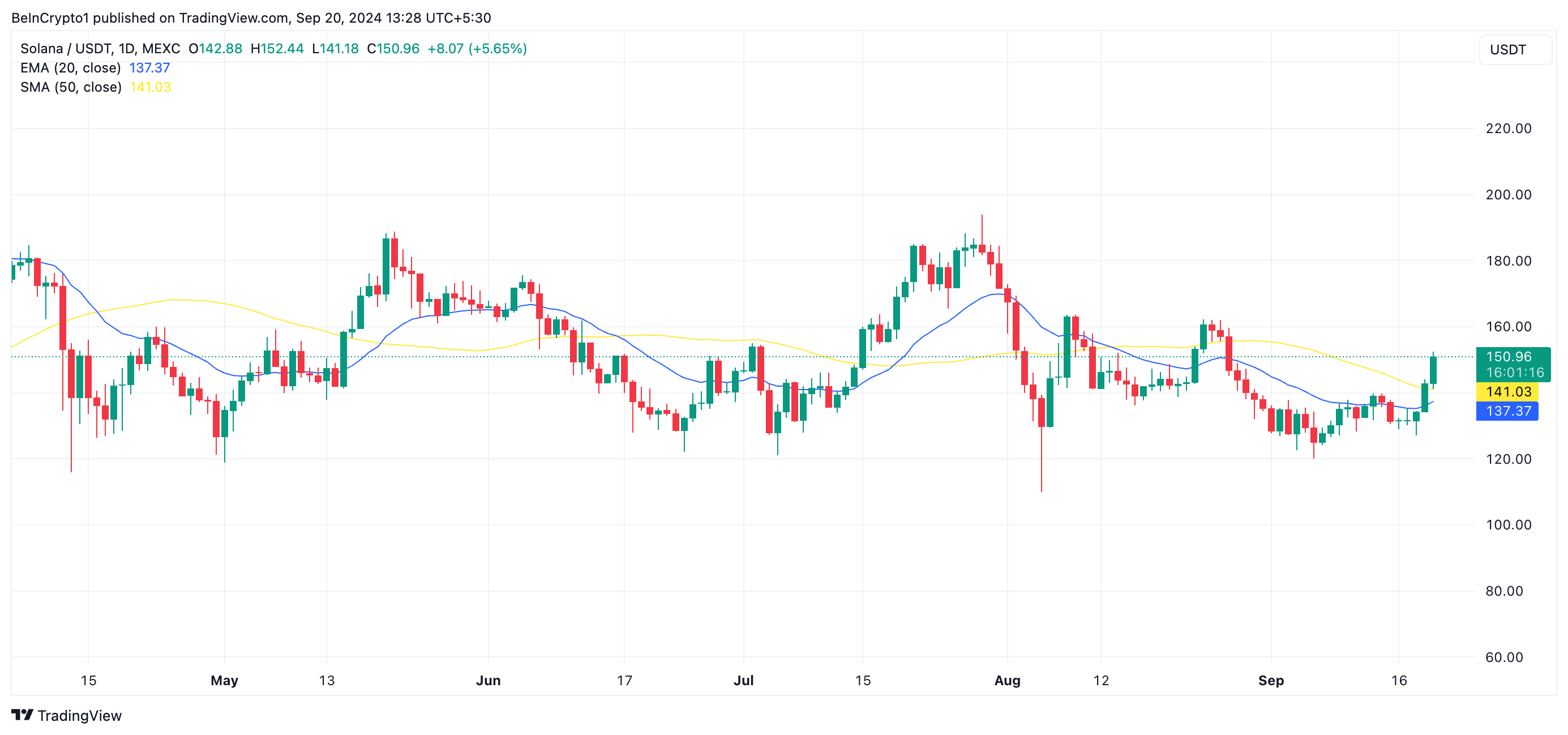Select the SMA (50, close) indicator label
The image size is (1568, 735).
(x=71, y=87)
